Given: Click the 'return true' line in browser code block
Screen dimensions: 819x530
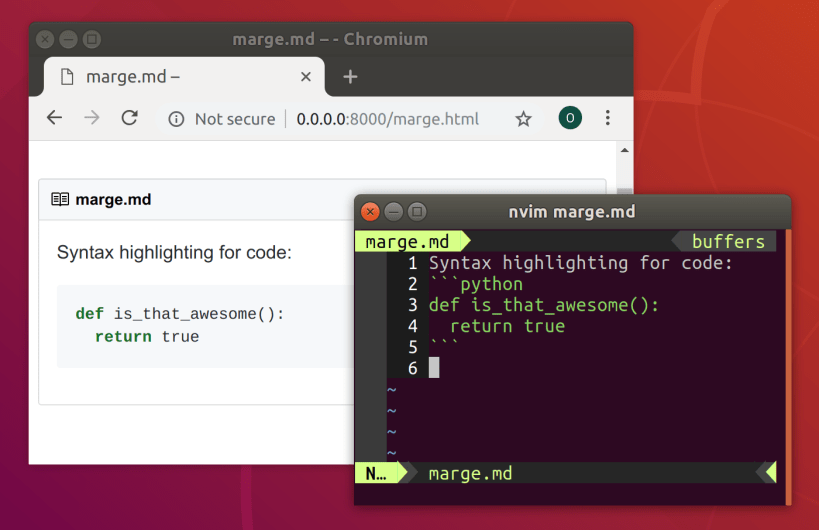Looking at the screenshot, I should 147,336.
